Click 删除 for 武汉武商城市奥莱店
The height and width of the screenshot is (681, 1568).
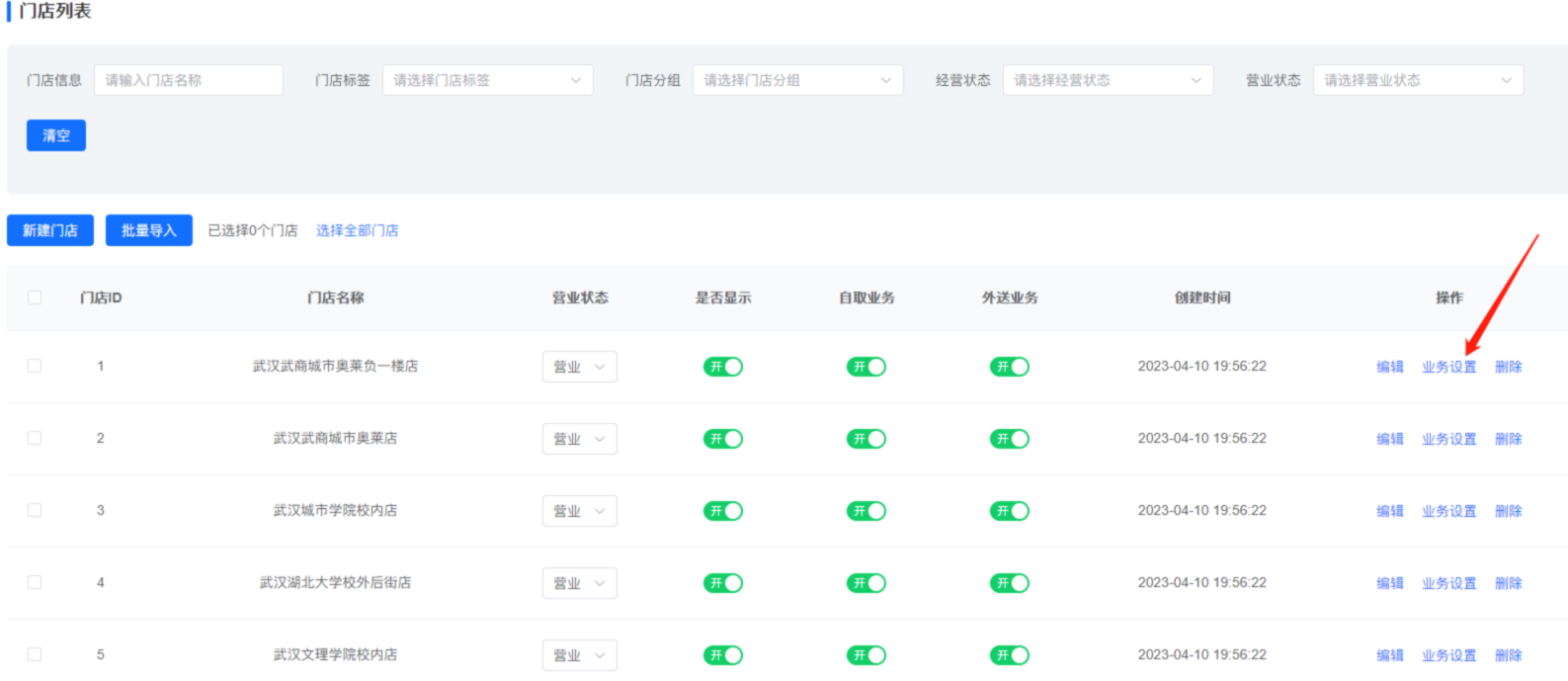[1509, 439]
